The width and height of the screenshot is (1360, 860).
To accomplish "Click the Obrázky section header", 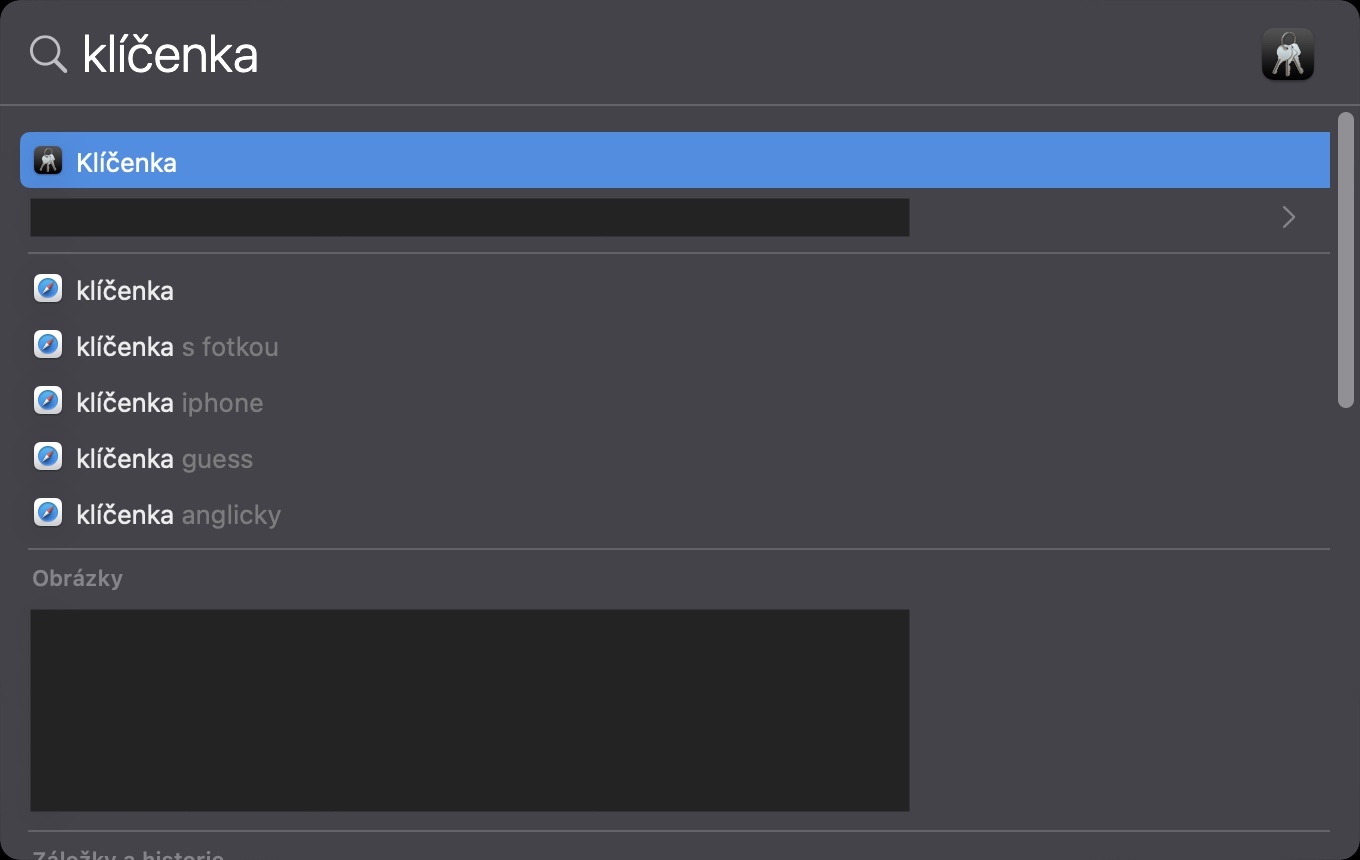I will pos(77,579).
